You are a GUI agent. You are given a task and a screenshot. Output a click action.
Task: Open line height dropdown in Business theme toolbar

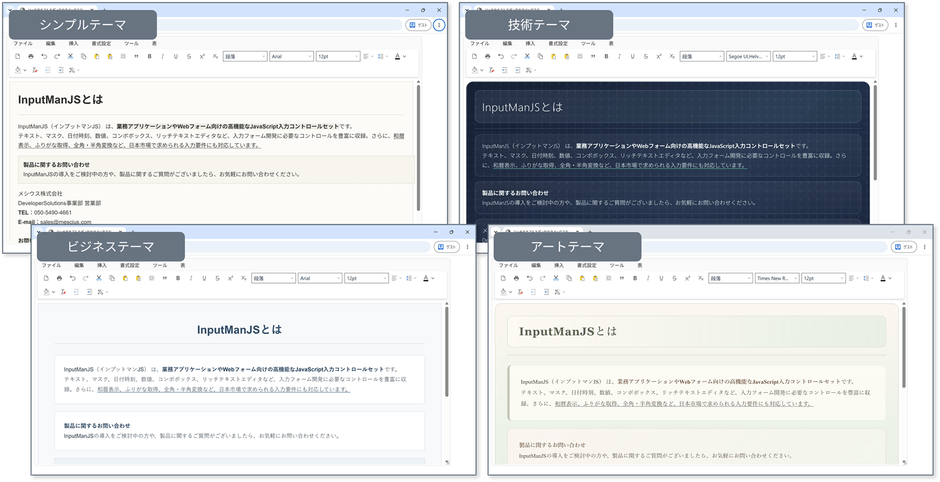coord(411,278)
